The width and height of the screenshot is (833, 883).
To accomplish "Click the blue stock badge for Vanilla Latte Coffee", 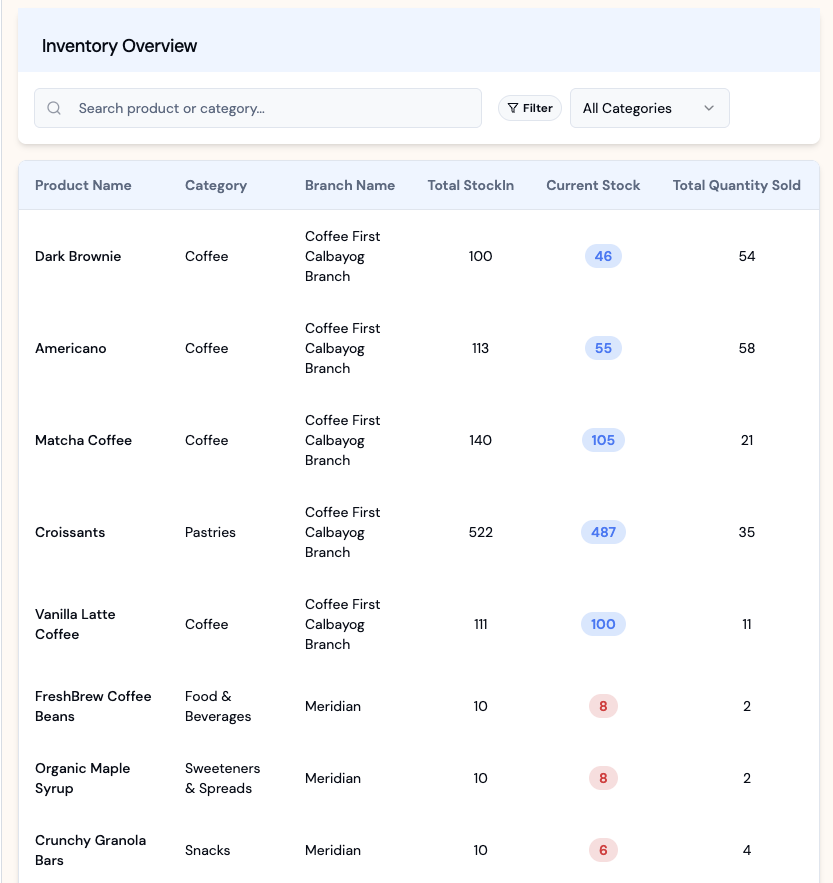I will pyautogui.click(x=603, y=624).
